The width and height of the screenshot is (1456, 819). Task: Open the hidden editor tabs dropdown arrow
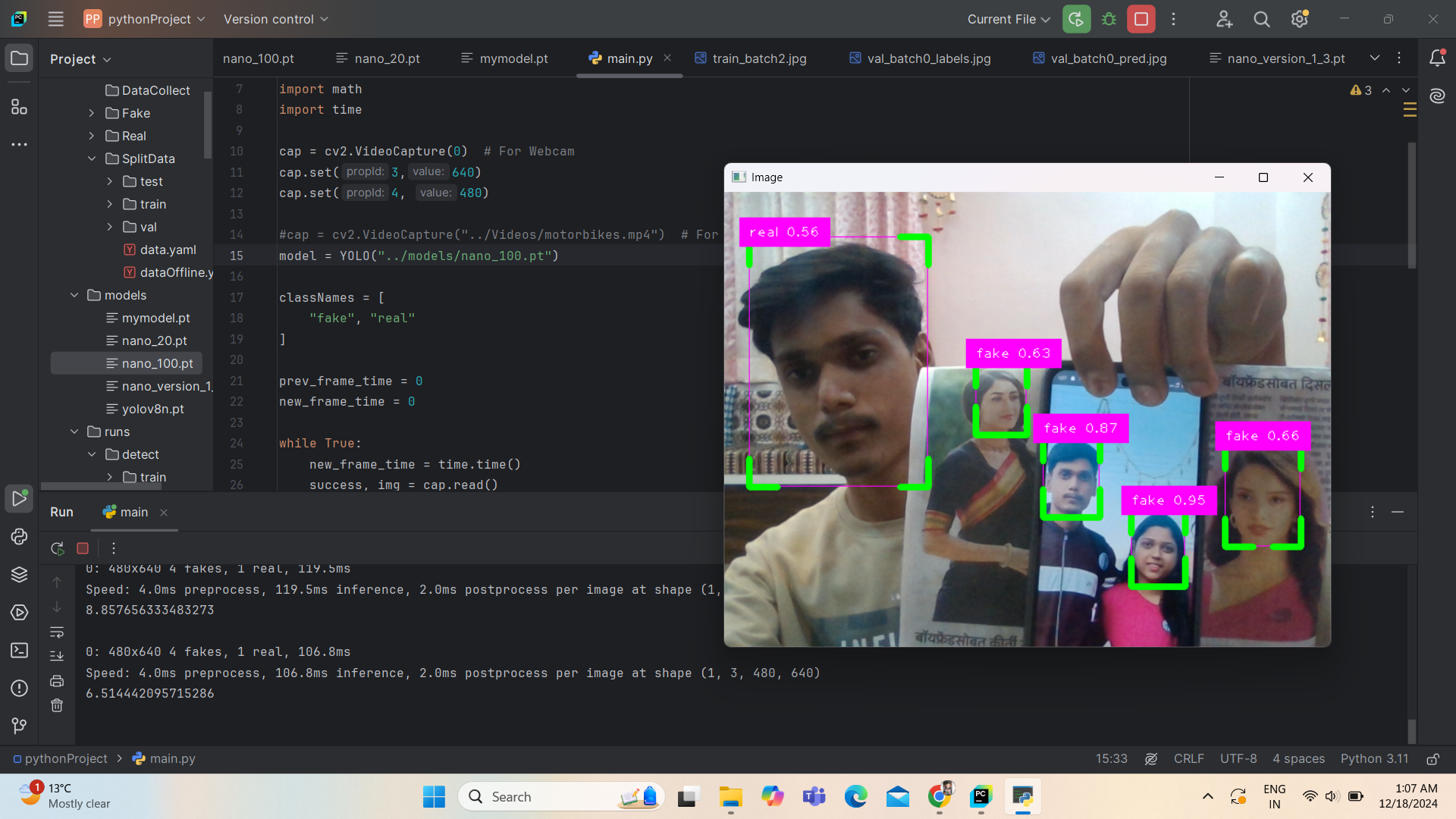tap(1375, 58)
